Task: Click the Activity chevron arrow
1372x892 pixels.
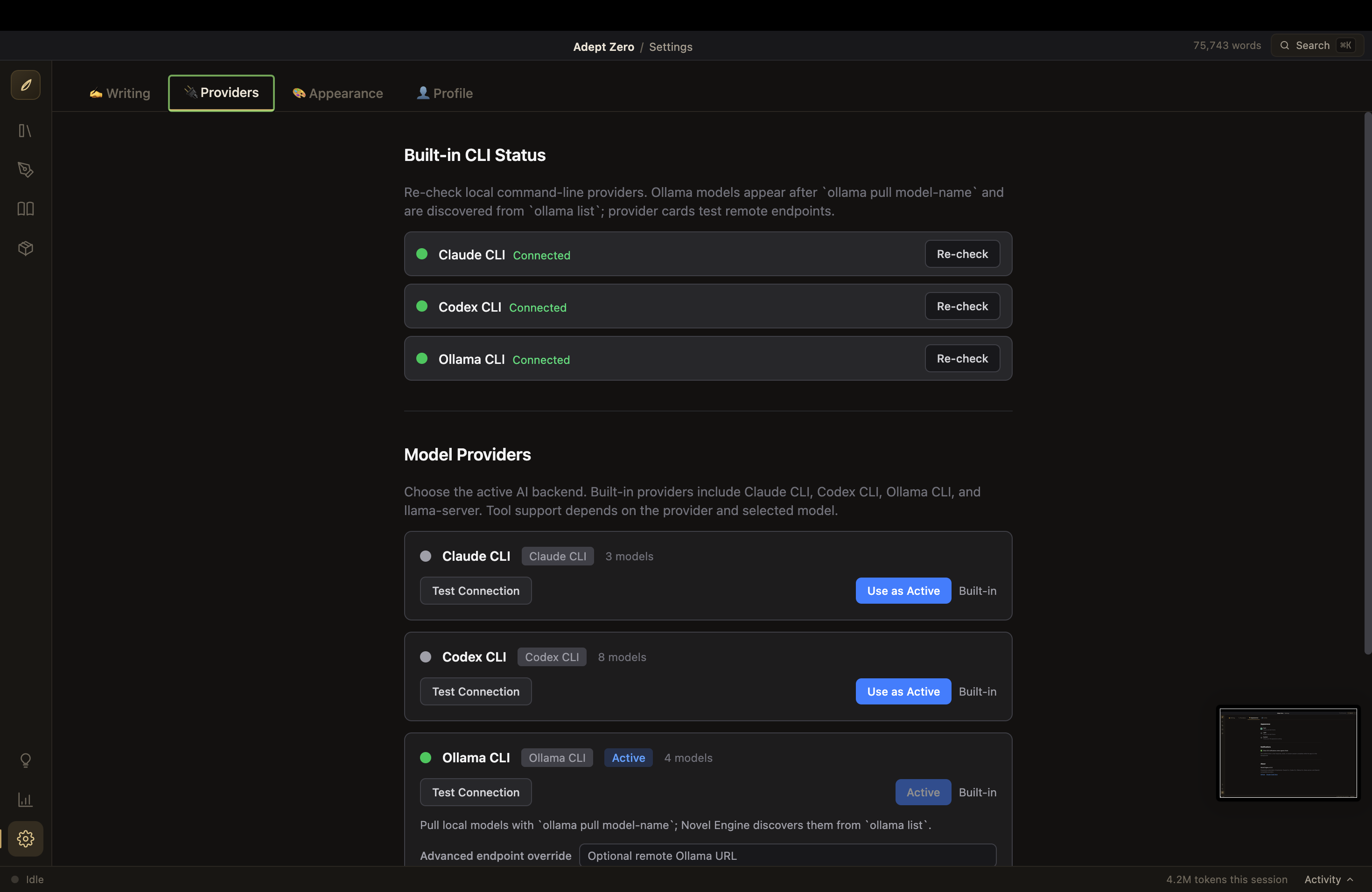Action: coord(1350,879)
